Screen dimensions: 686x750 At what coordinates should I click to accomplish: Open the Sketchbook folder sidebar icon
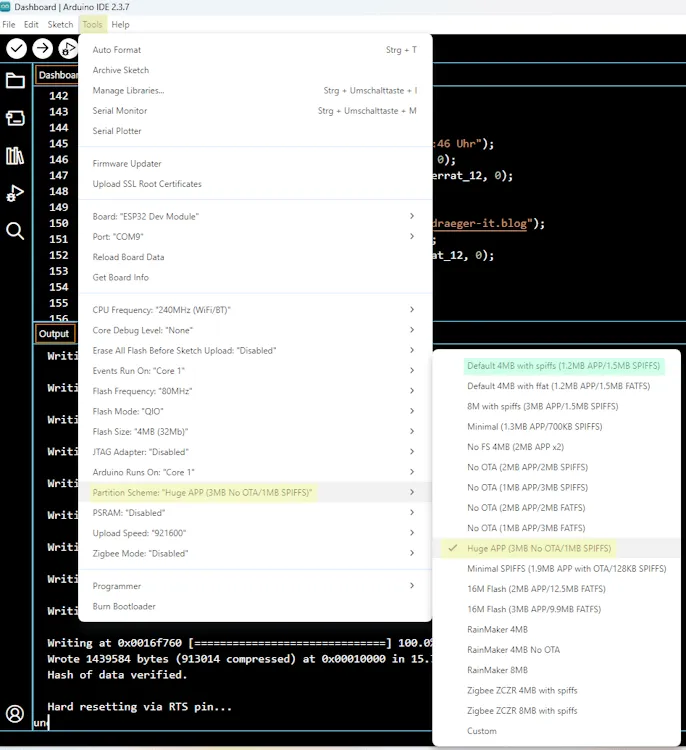pos(15,81)
